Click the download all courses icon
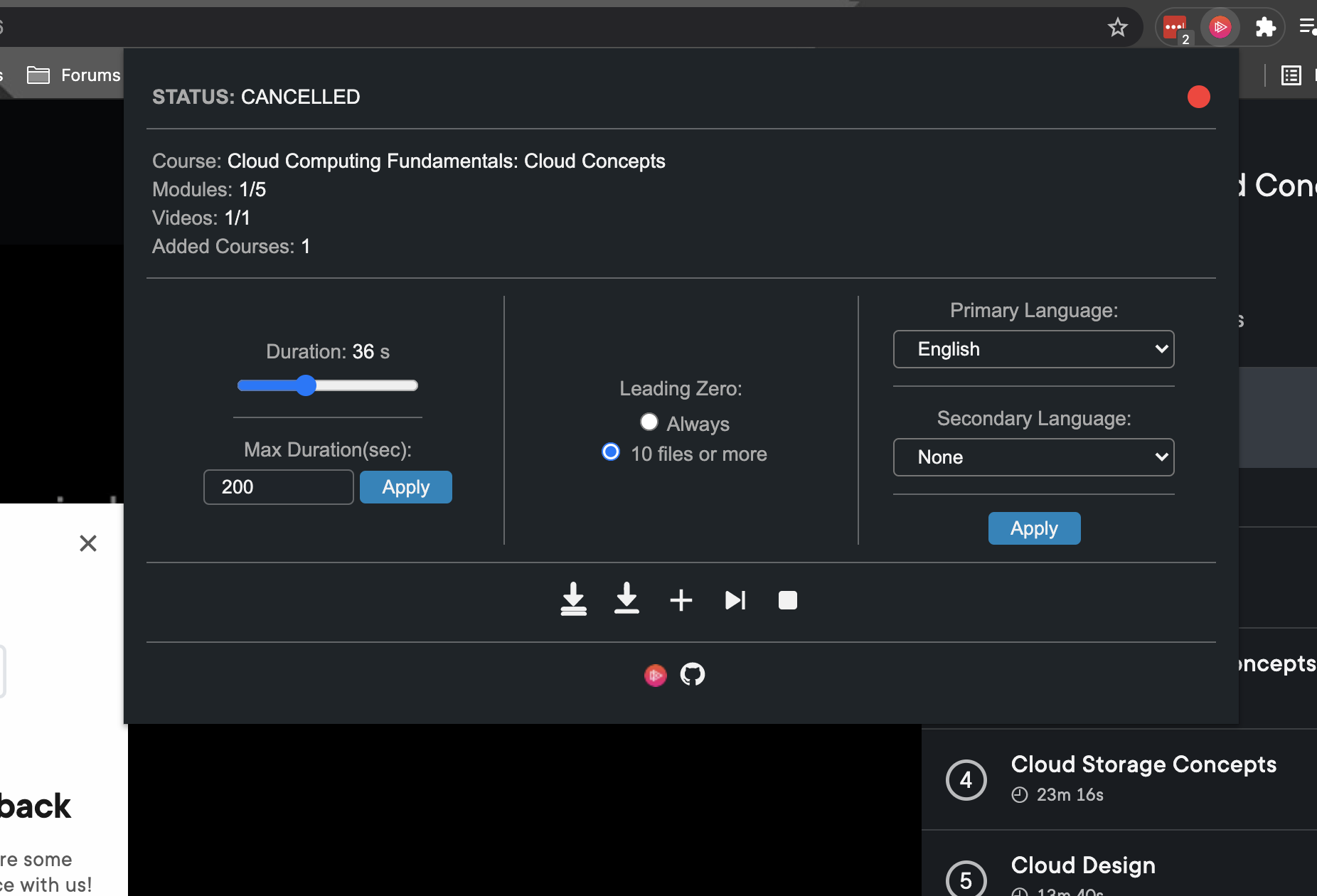This screenshot has width=1317, height=896. point(573,599)
